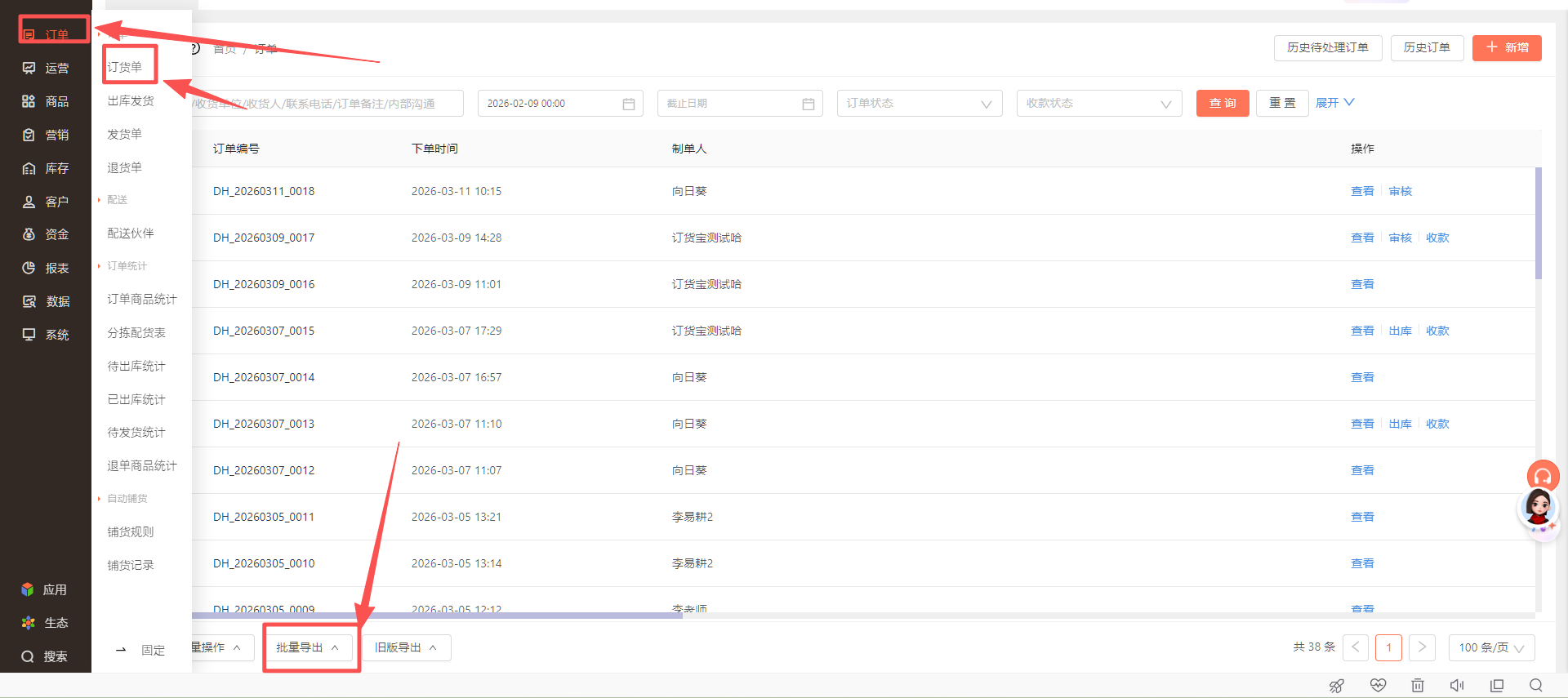
Task: Open the 批量导出 dropdown
Action: pyautogui.click(x=308, y=647)
